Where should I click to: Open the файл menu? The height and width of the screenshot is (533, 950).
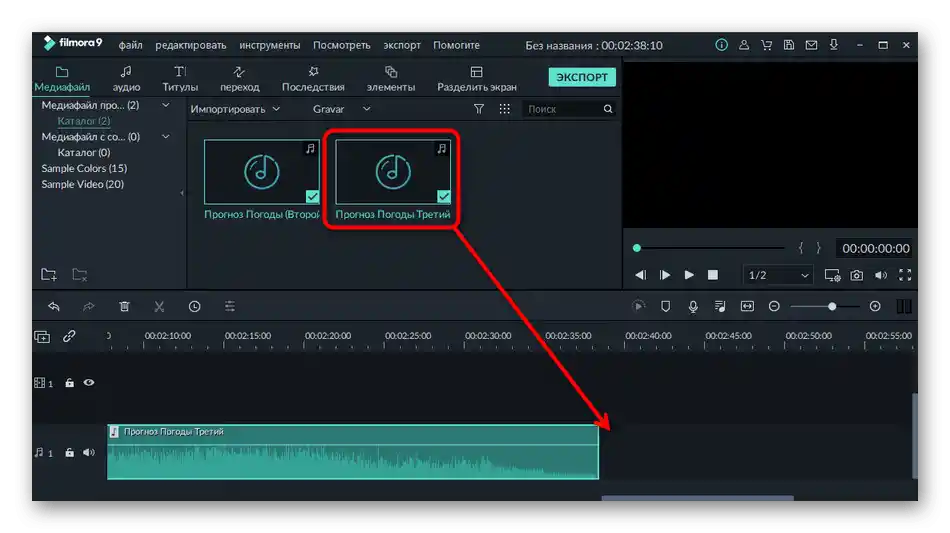tap(130, 45)
